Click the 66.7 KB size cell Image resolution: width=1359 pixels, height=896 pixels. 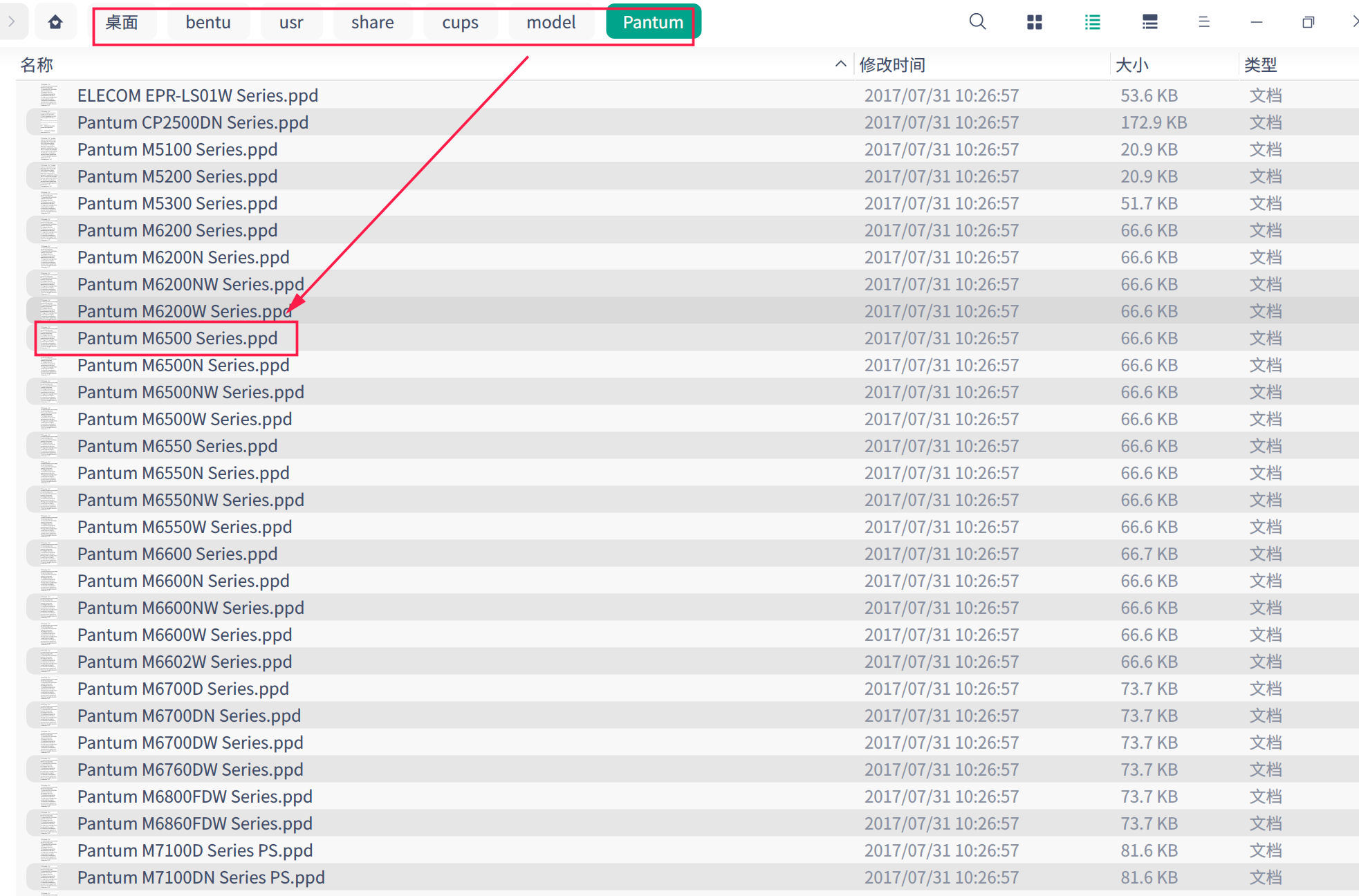[1149, 554]
